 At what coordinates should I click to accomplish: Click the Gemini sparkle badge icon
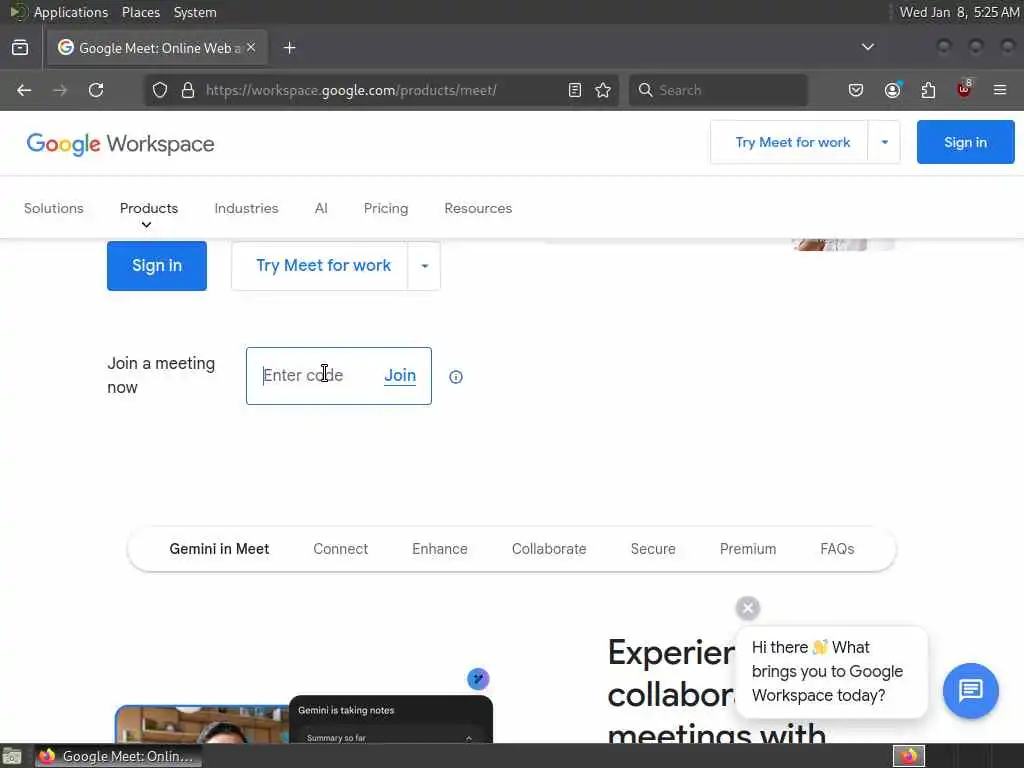(478, 679)
